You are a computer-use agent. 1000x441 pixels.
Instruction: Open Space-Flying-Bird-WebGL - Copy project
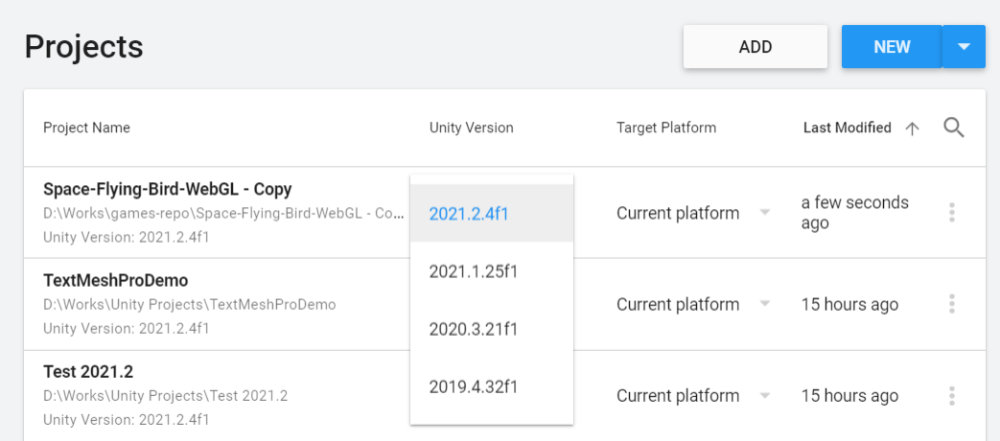pyautogui.click(x=167, y=189)
